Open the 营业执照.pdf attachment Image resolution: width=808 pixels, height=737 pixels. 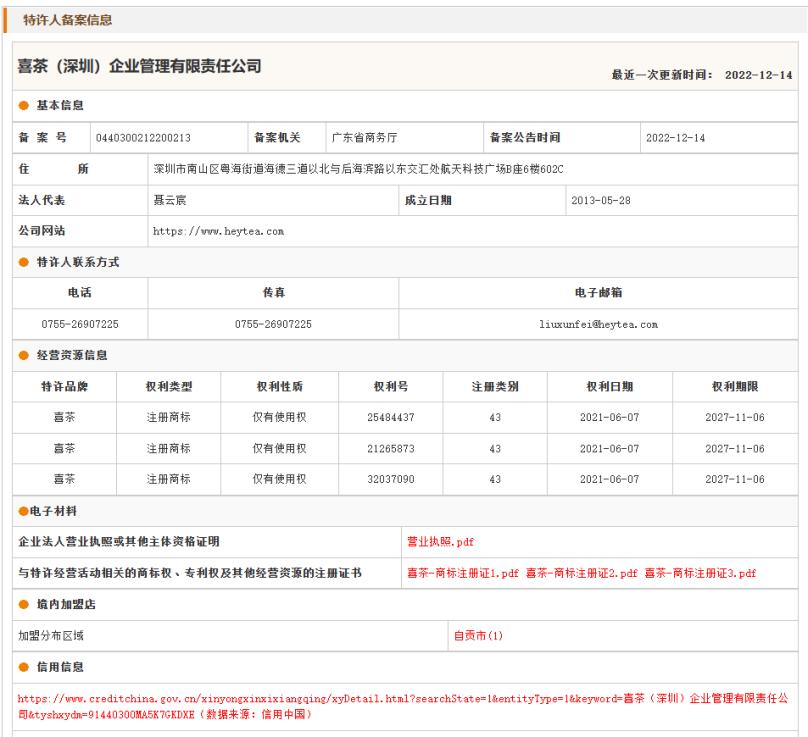(x=440, y=542)
